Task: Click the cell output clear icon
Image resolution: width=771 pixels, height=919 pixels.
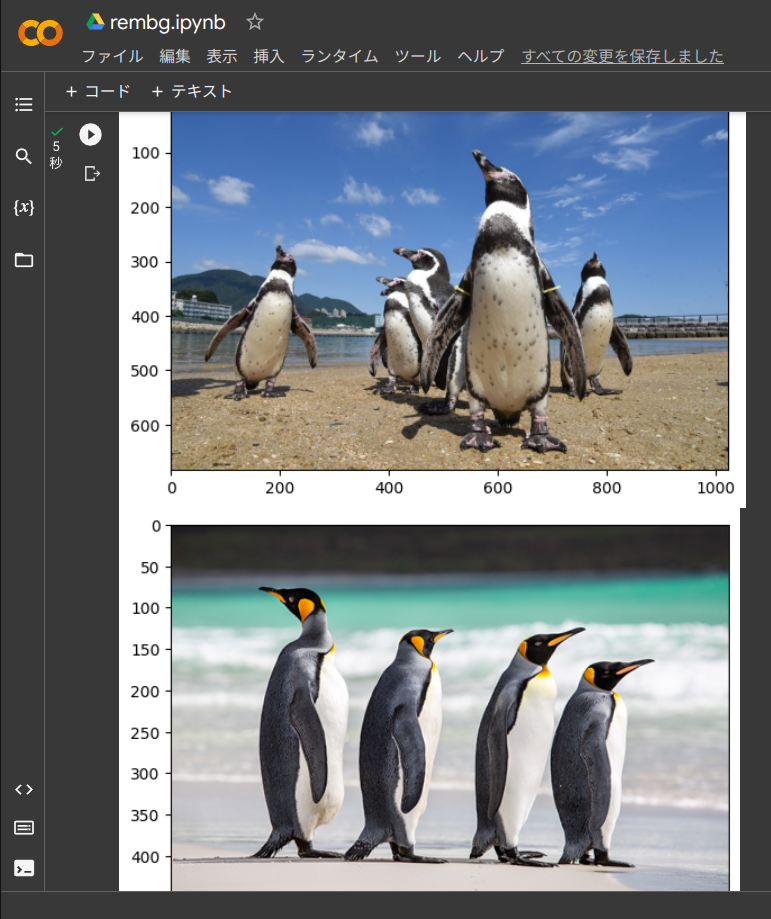Action: coord(92,173)
